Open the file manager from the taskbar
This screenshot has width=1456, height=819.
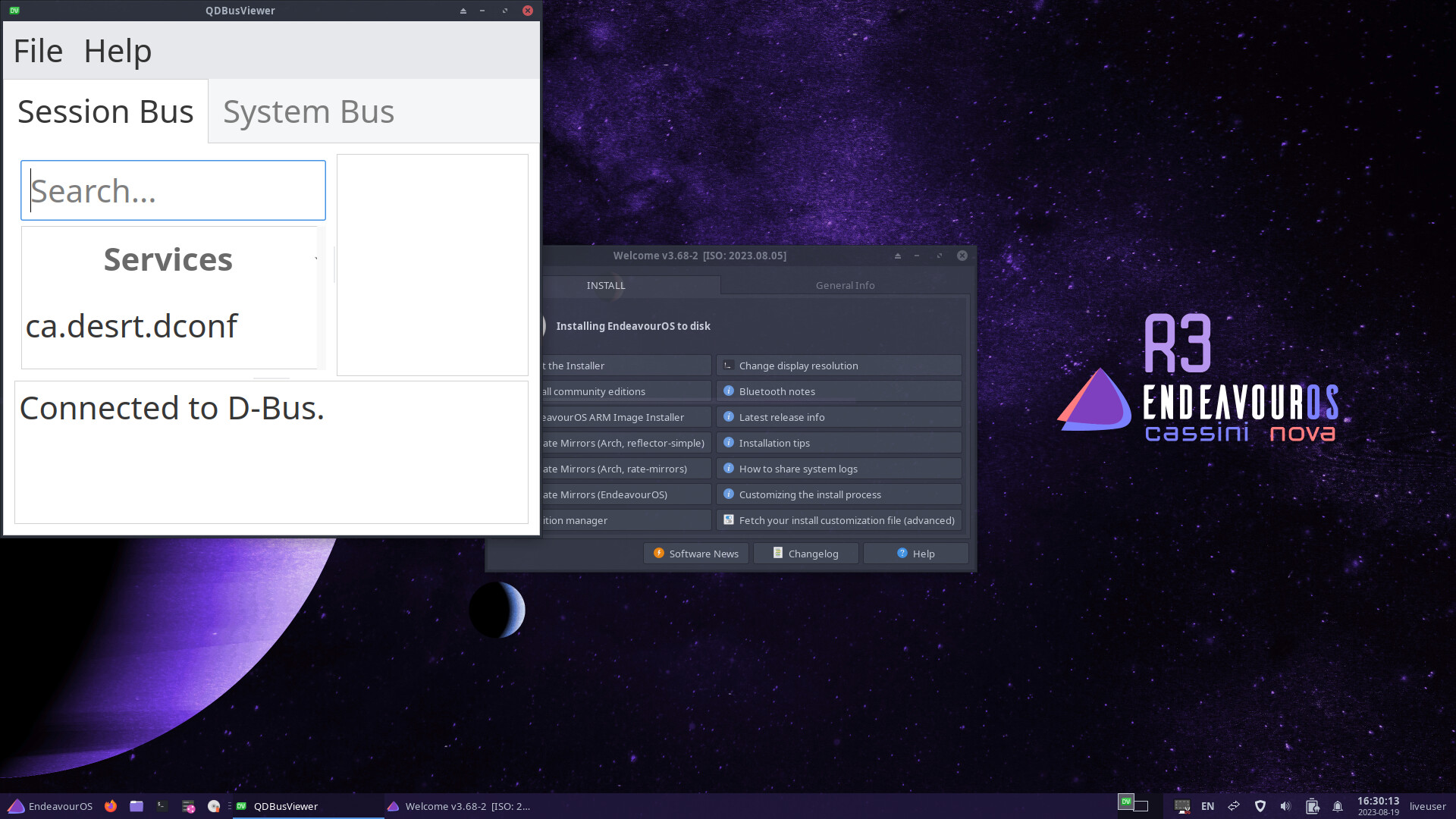point(136,806)
